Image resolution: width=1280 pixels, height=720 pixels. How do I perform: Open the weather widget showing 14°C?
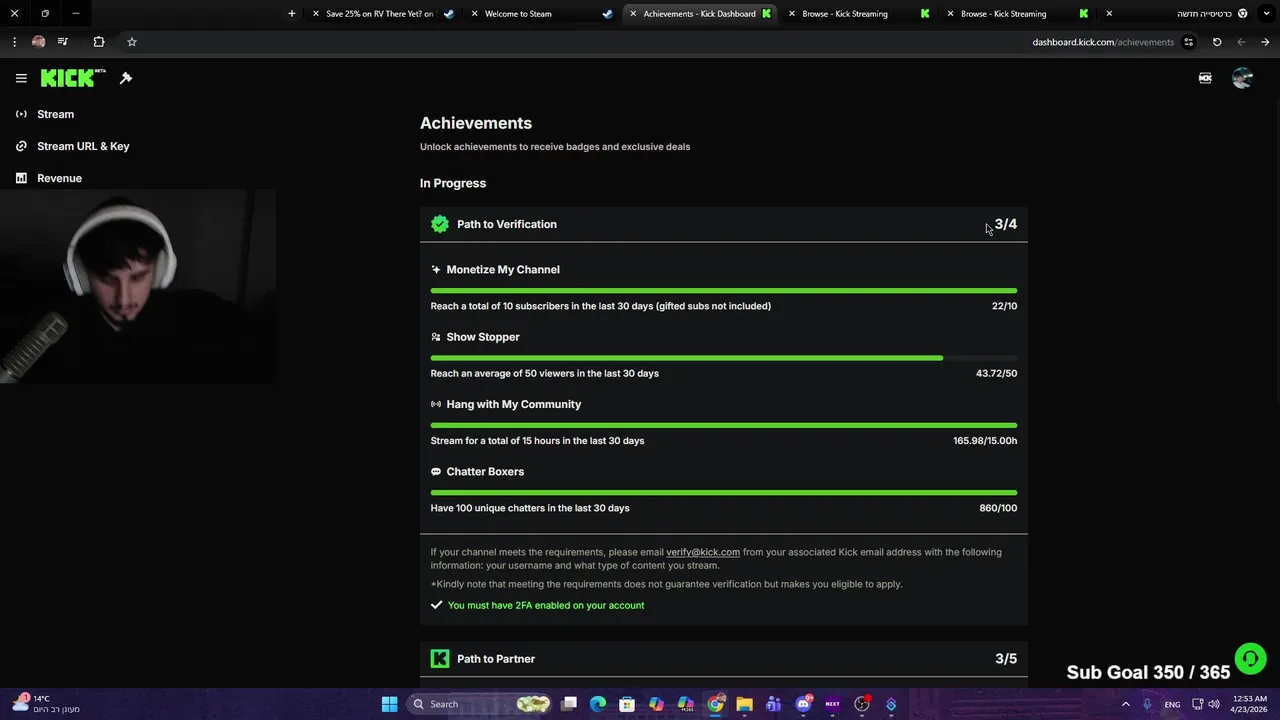click(x=45, y=704)
